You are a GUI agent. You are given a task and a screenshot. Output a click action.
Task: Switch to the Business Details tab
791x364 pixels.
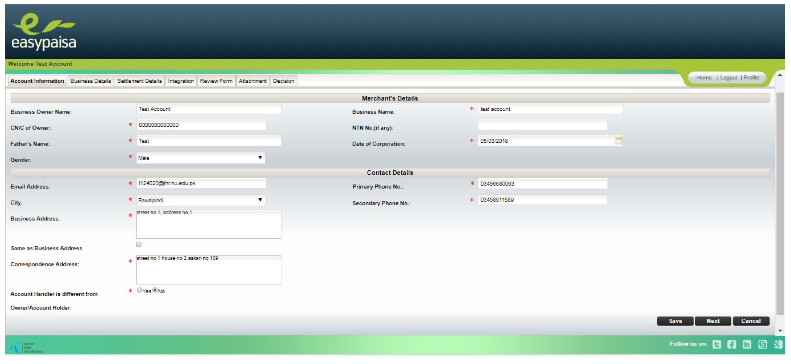tap(91, 81)
